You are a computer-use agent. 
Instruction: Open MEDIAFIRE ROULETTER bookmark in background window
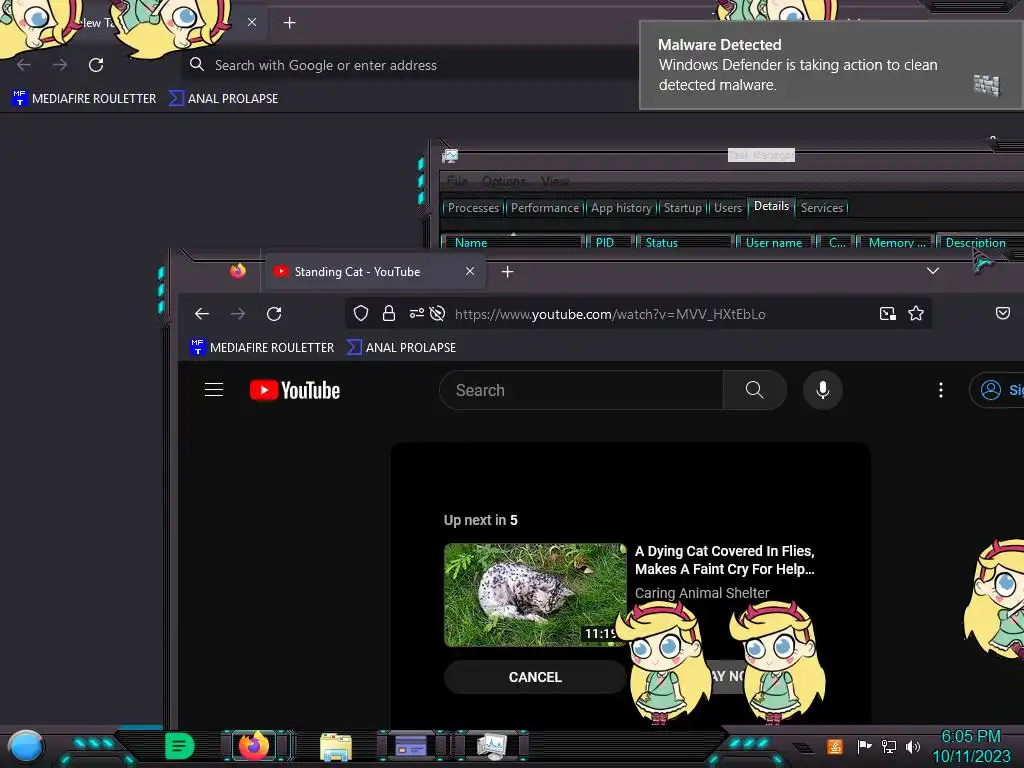[84, 99]
